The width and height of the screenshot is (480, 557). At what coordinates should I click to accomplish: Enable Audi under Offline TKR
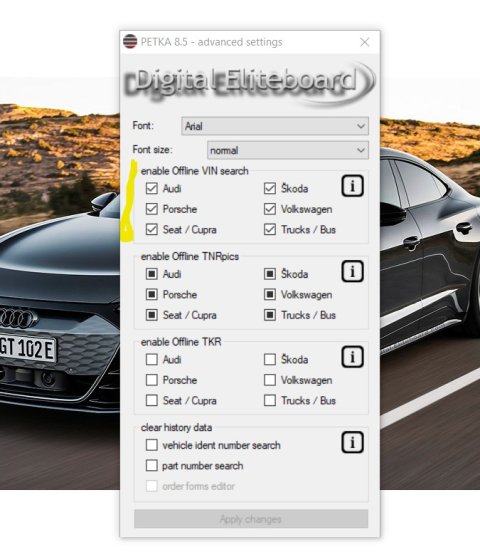[x=152, y=359]
